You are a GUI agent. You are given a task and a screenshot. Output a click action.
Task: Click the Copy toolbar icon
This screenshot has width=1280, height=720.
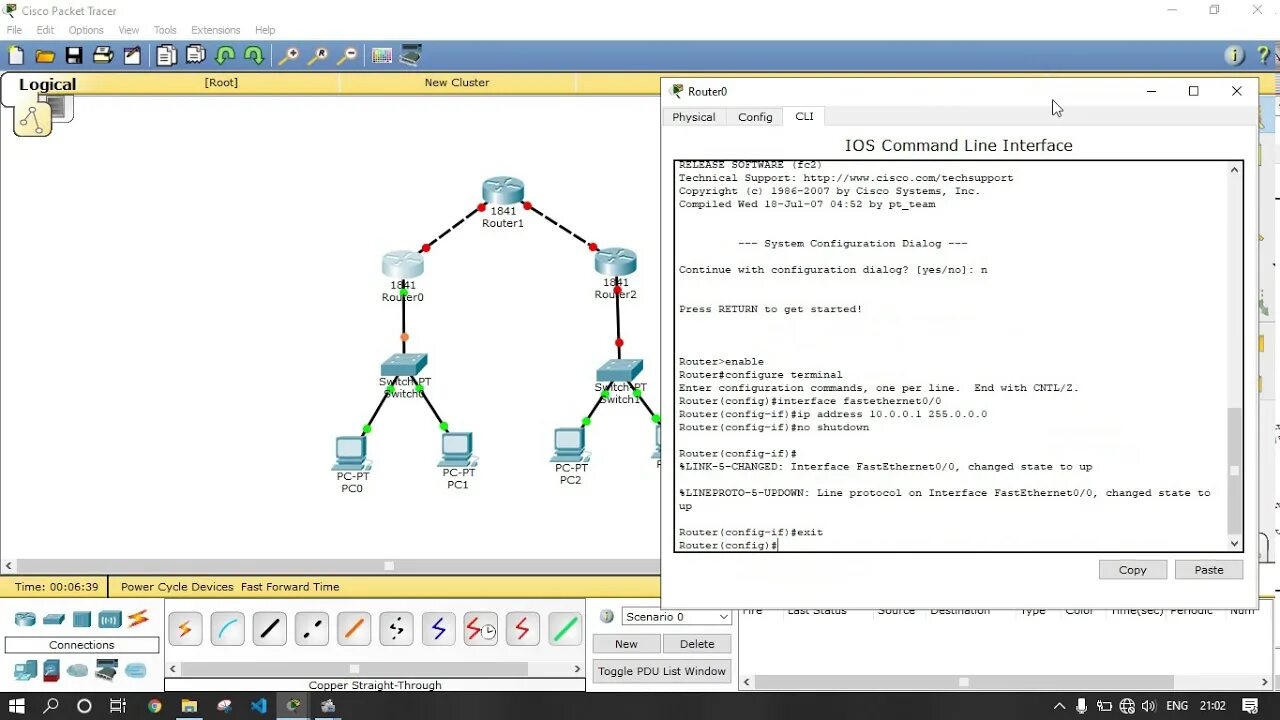point(166,56)
